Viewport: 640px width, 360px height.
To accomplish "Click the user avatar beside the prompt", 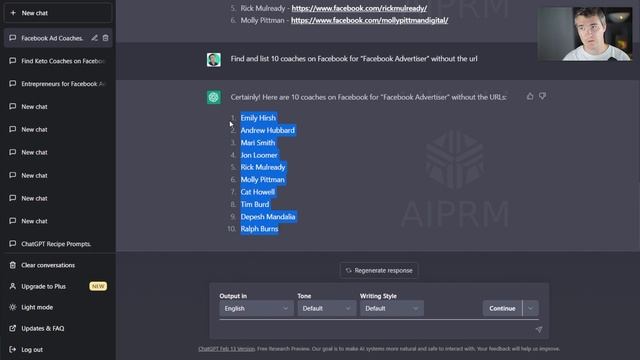I will (x=213, y=60).
